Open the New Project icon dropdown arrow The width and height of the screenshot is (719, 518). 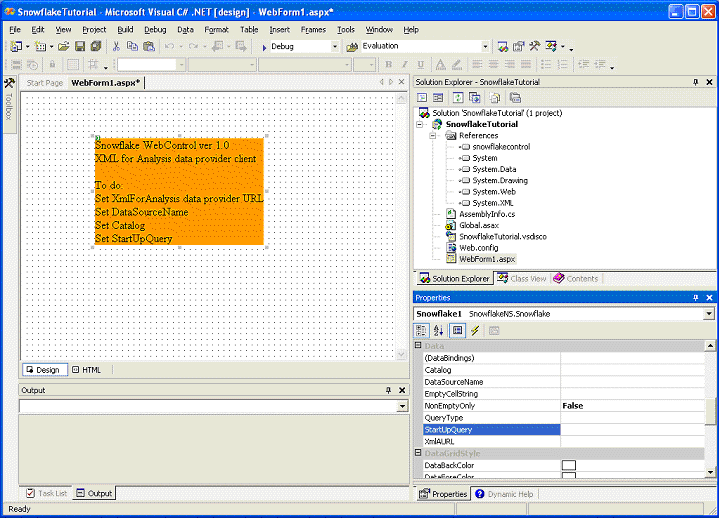pos(28,46)
